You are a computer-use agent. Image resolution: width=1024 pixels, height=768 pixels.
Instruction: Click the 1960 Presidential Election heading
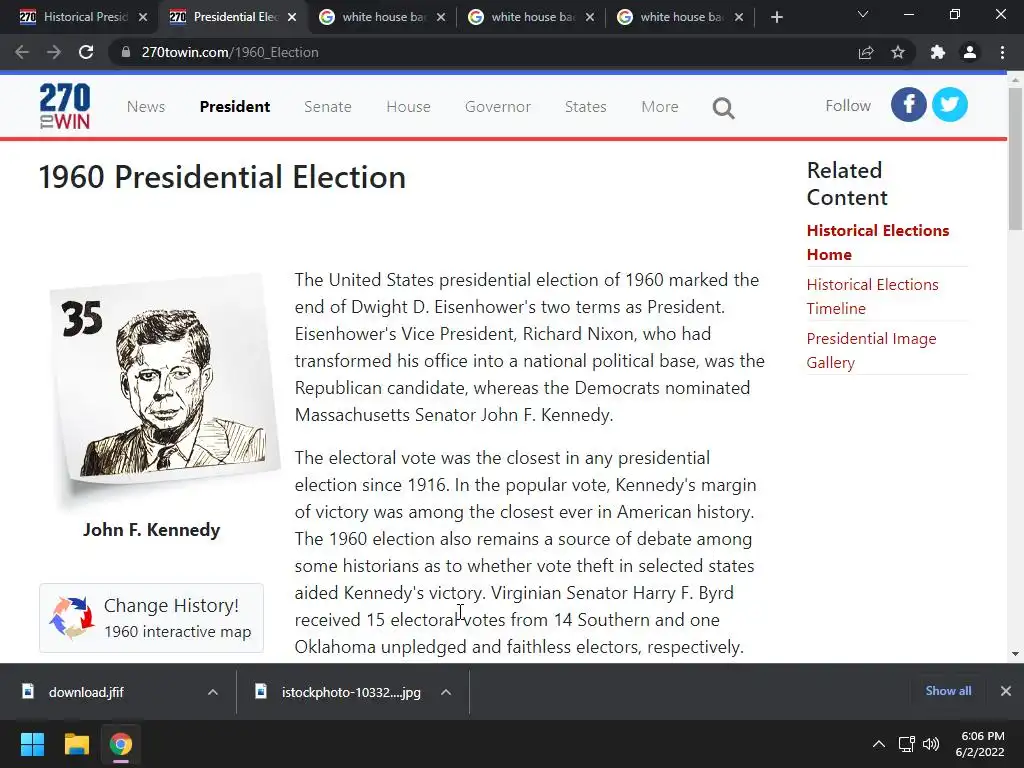pos(222,177)
